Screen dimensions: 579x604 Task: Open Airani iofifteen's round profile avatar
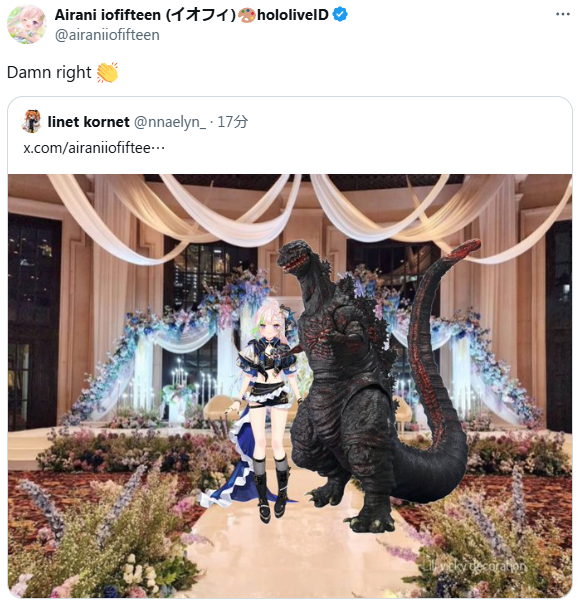click(x=27, y=25)
